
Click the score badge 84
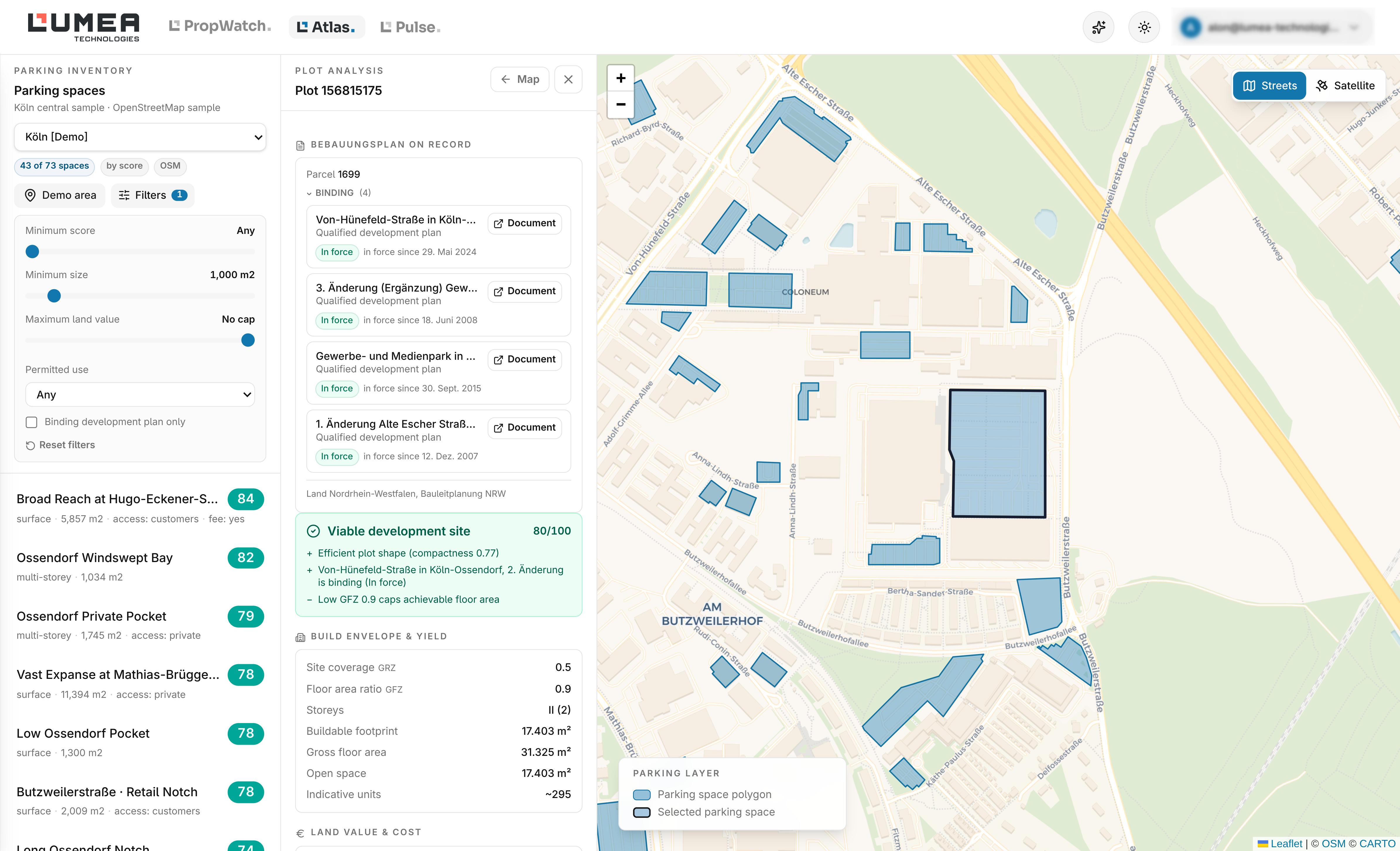[245, 499]
